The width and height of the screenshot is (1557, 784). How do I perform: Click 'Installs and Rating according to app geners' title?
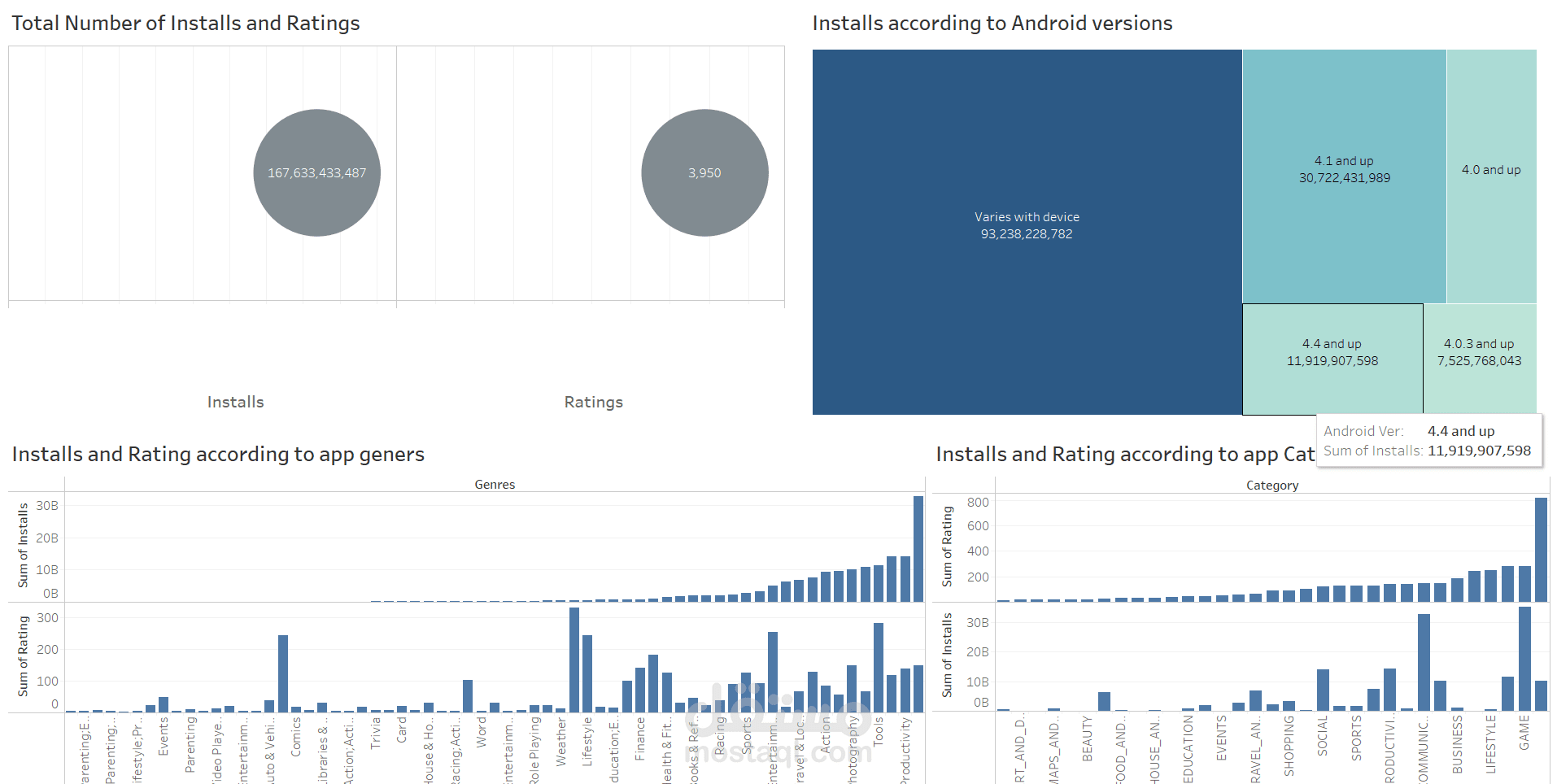[x=218, y=454]
